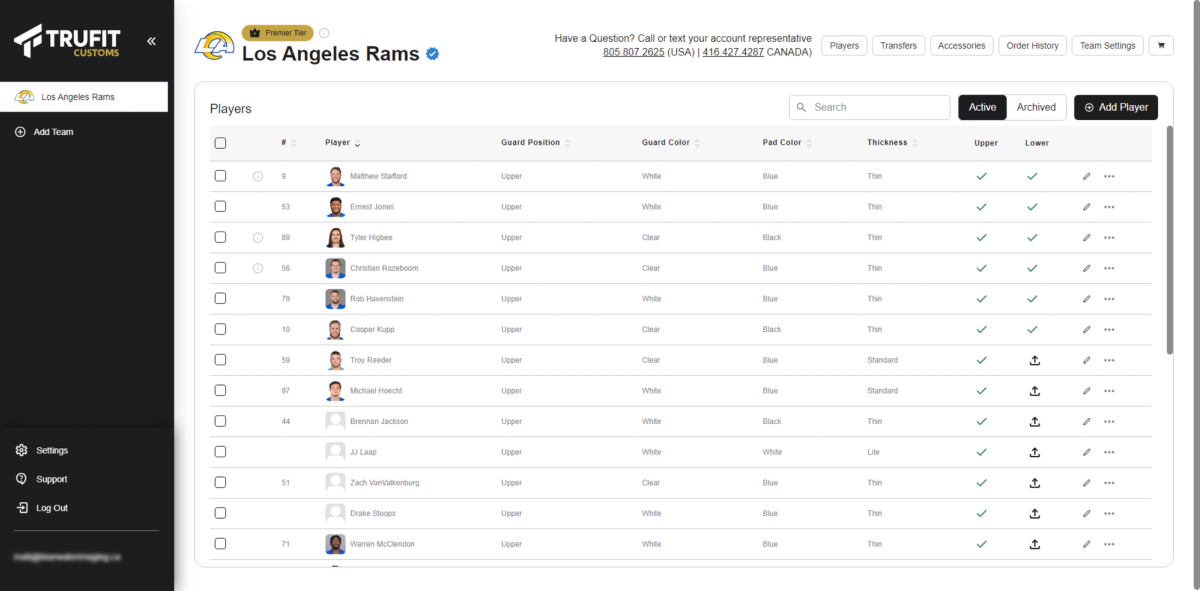Open more options for Tyler Higbee
Screen dimensions: 1200x591
[1109, 238]
